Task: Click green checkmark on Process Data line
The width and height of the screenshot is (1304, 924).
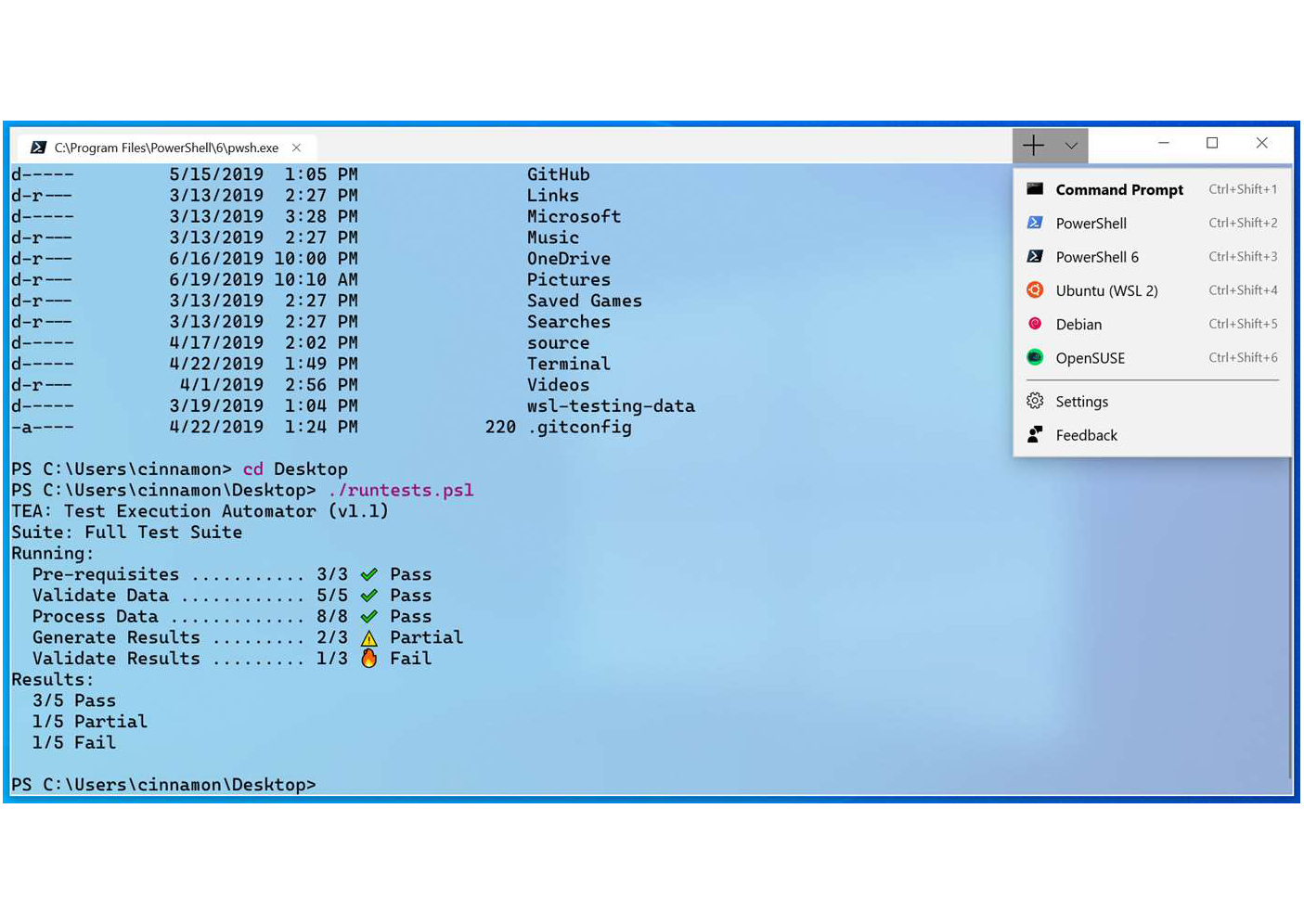Action: [x=369, y=617]
